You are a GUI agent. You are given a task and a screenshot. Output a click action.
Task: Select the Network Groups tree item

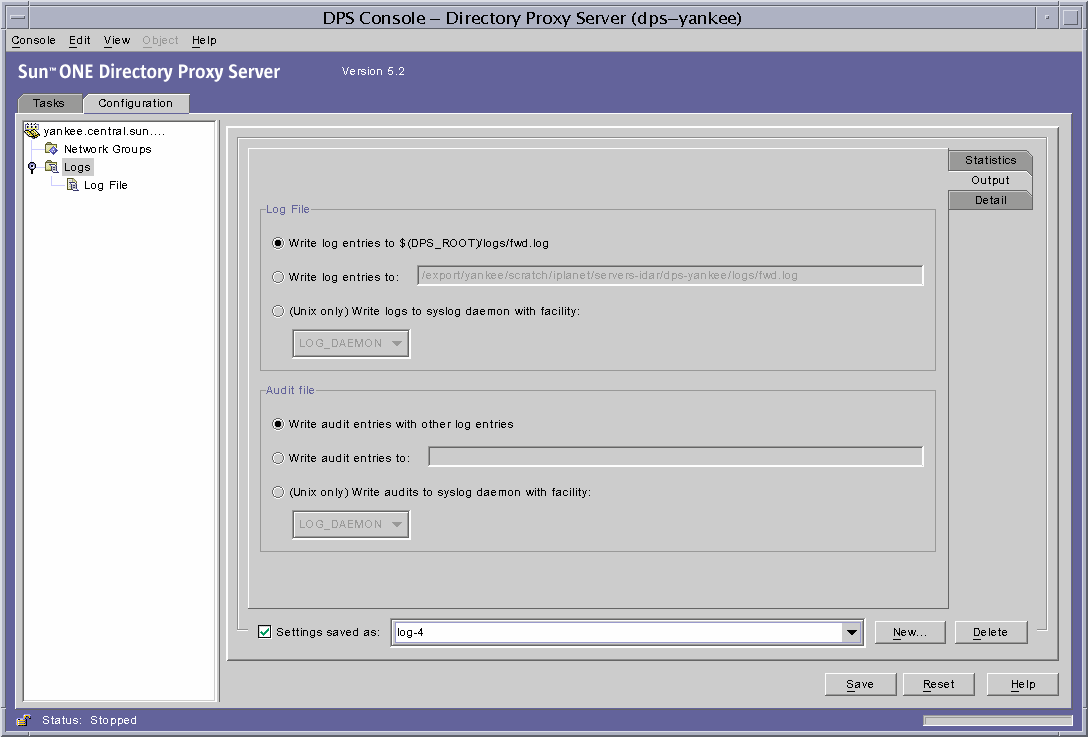[x=108, y=149]
